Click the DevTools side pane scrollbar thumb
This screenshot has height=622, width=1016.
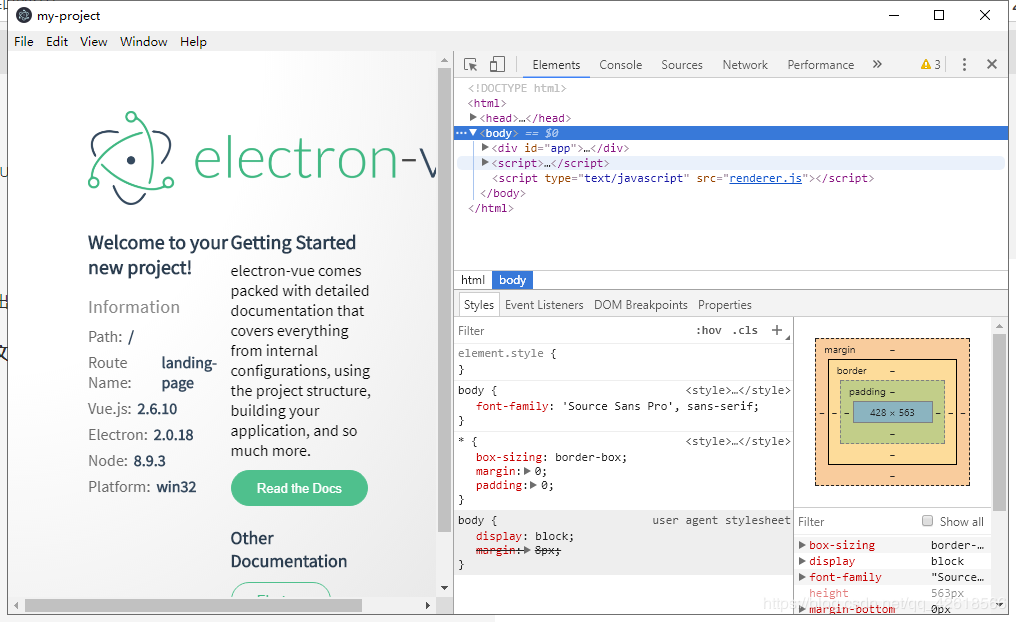pyautogui.click(x=999, y=421)
